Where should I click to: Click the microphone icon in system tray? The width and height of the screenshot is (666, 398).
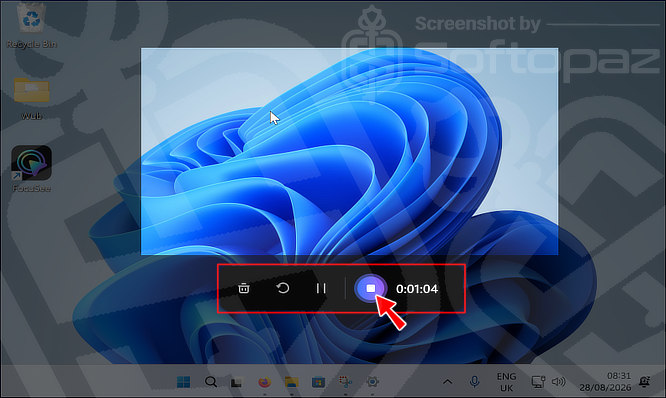click(474, 382)
